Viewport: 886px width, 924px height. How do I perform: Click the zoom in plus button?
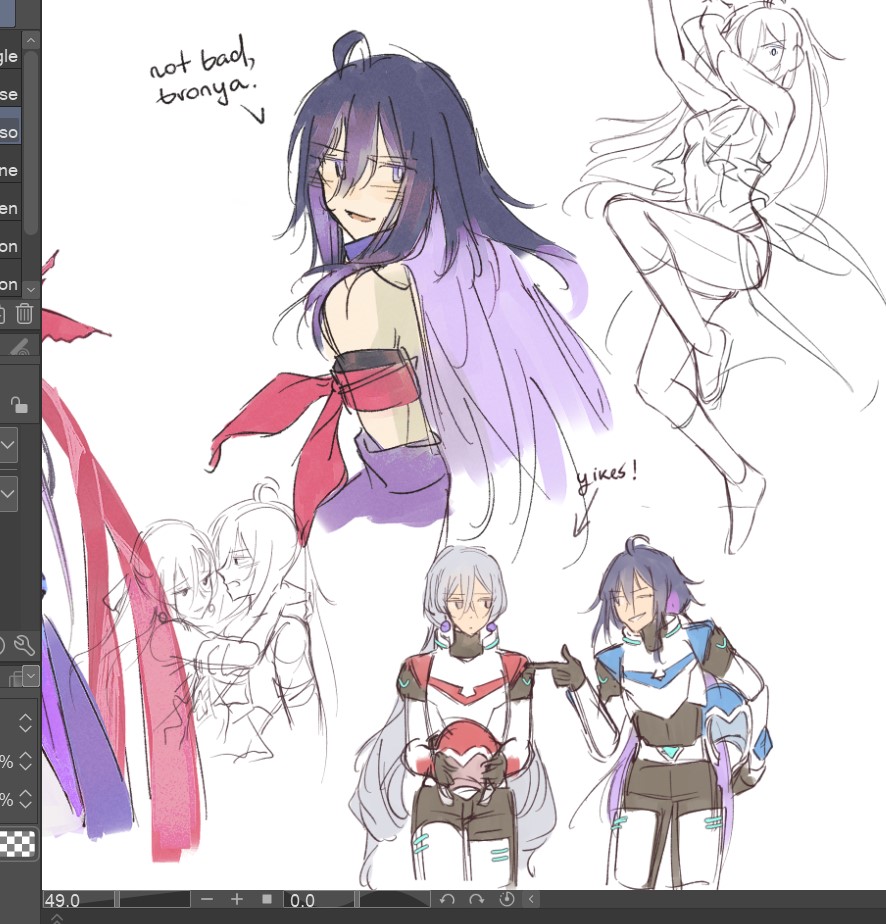point(237,899)
